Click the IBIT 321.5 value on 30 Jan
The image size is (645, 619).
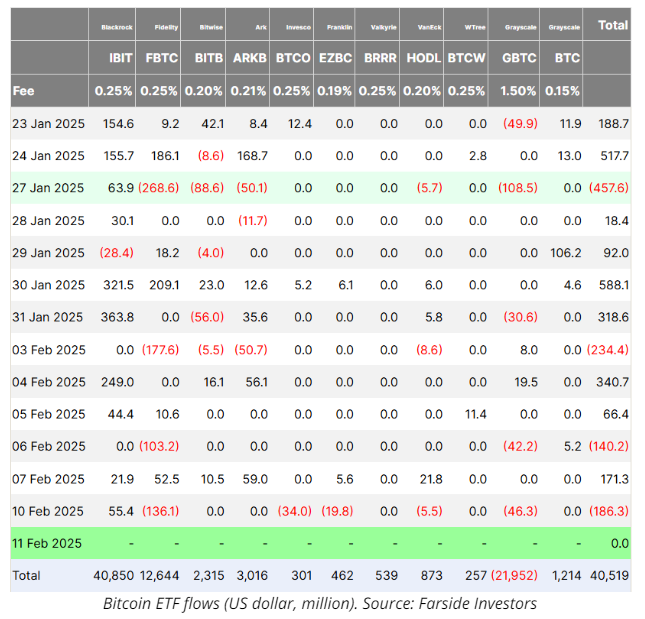118,285
